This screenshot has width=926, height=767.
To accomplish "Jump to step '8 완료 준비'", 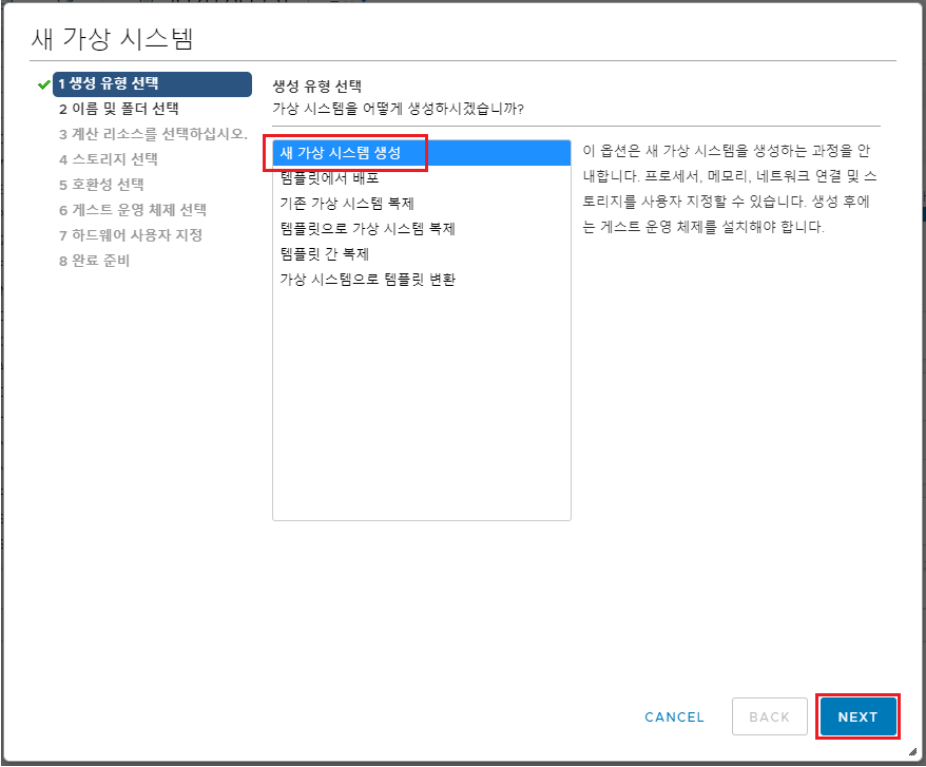I will point(94,261).
